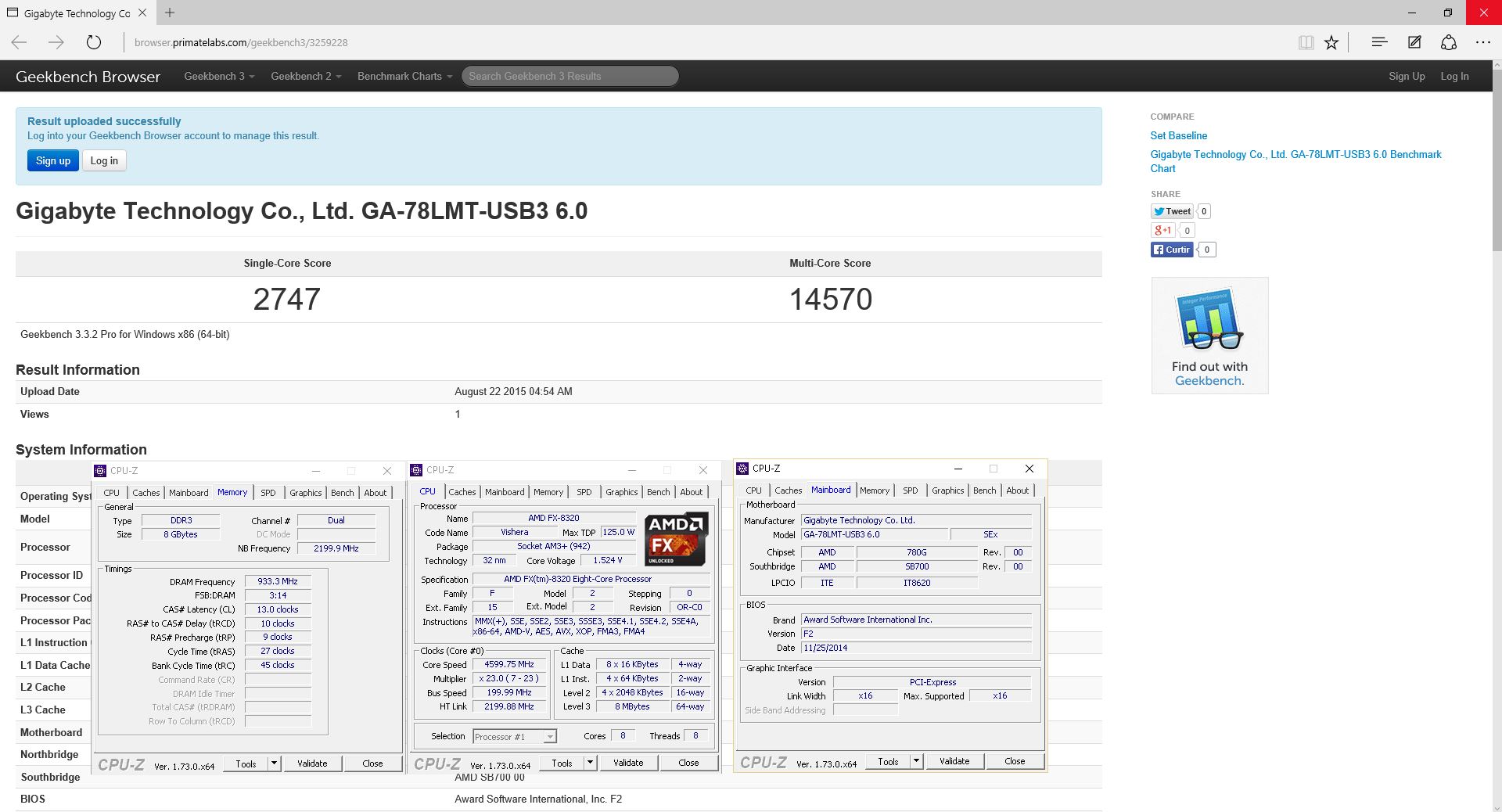The image size is (1502, 812).
Task: Click the upload date August 22 2015
Action: [x=513, y=391]
